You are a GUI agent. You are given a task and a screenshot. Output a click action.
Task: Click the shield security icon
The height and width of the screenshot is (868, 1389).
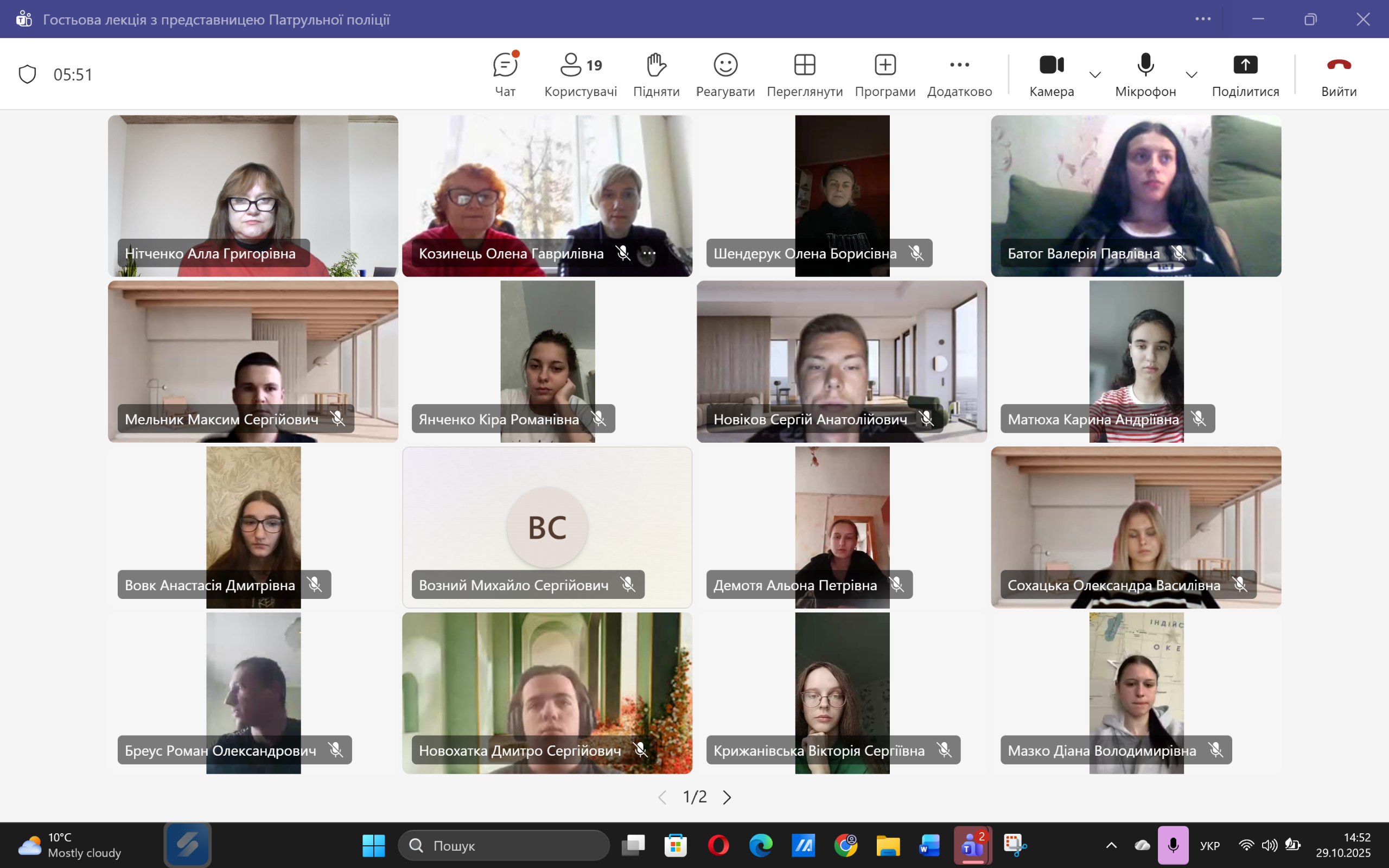click(28, 74)
